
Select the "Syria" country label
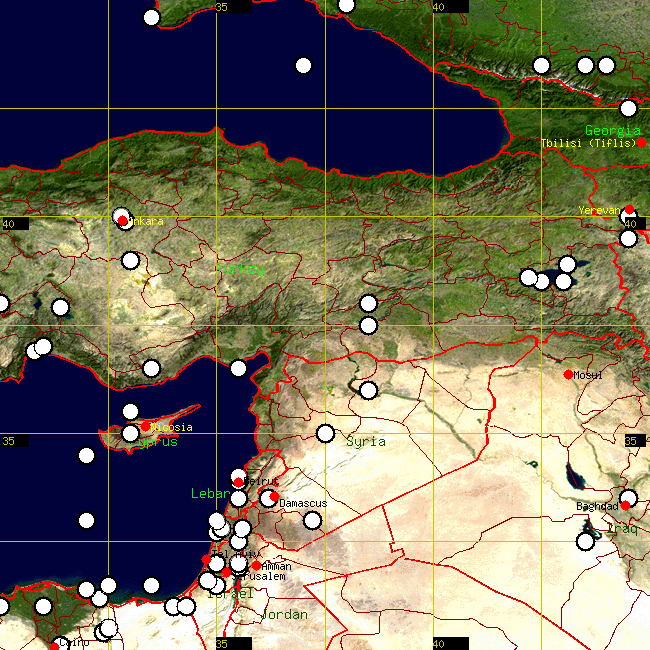366,442
